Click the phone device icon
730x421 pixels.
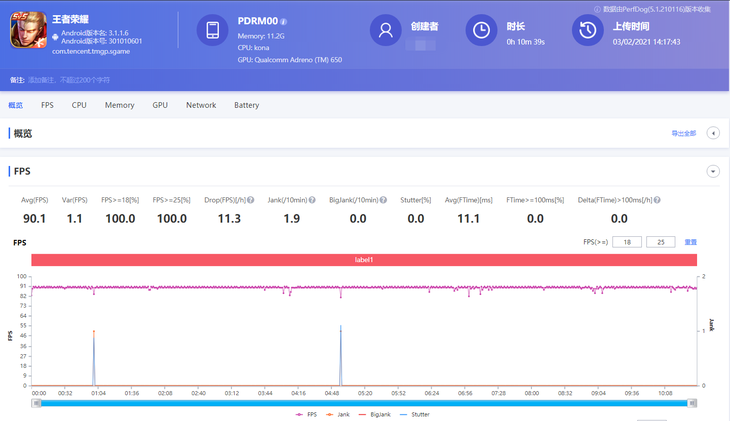(x=212, y=30)
